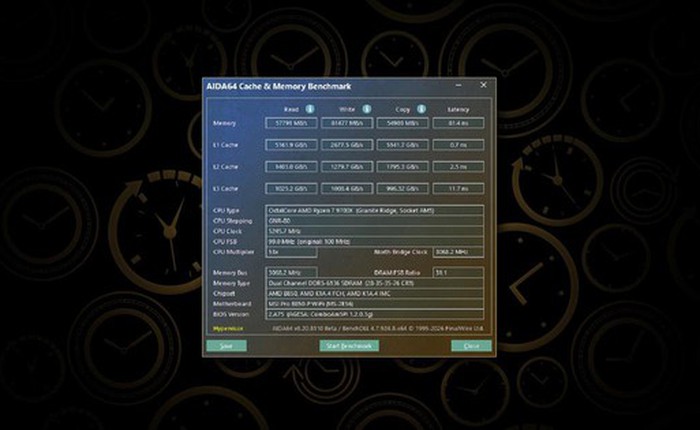700x430 pixels.
Task: Click the Latency column header
Action: (458, 109)
